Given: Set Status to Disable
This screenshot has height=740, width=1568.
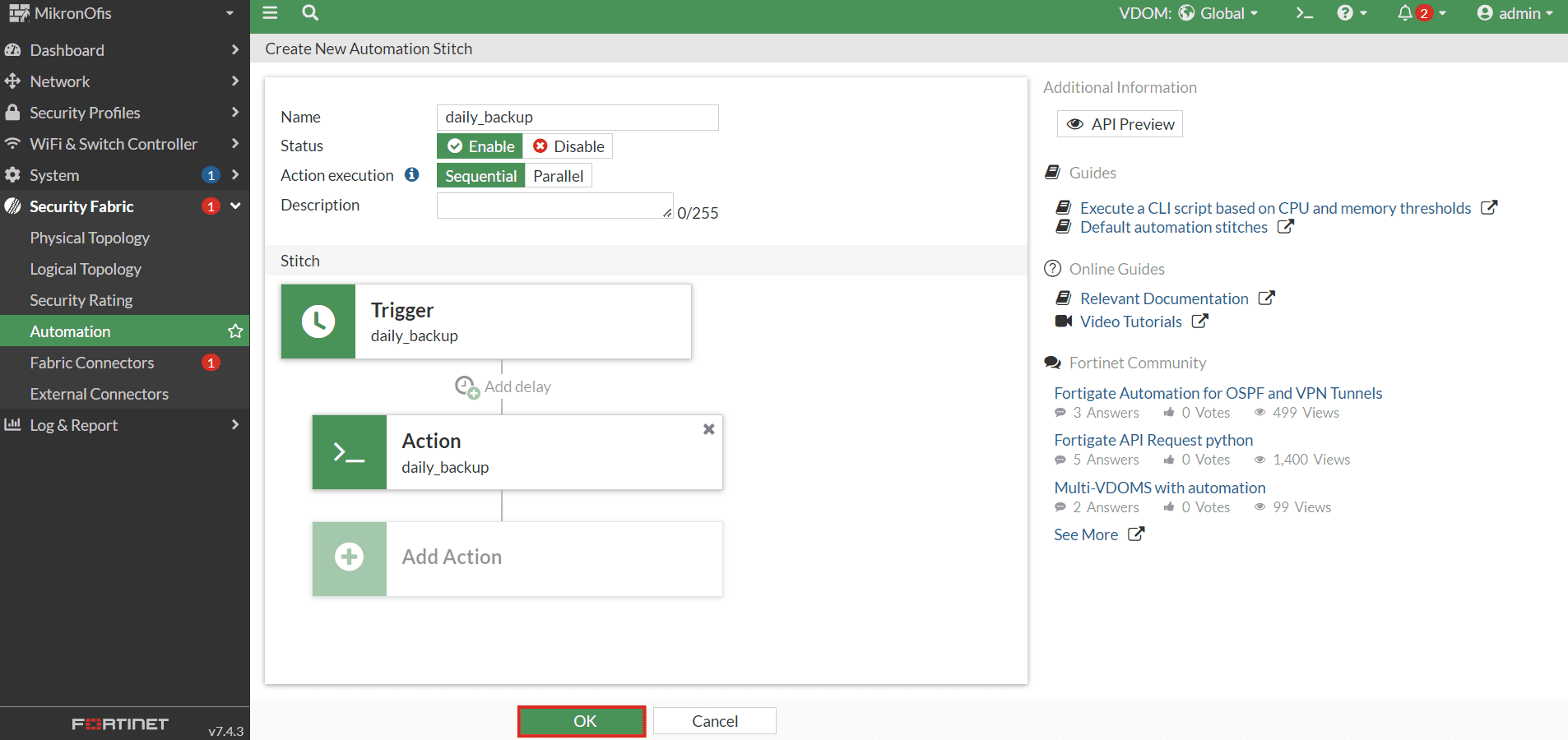Looking at the screenshot, I should 568,146.
